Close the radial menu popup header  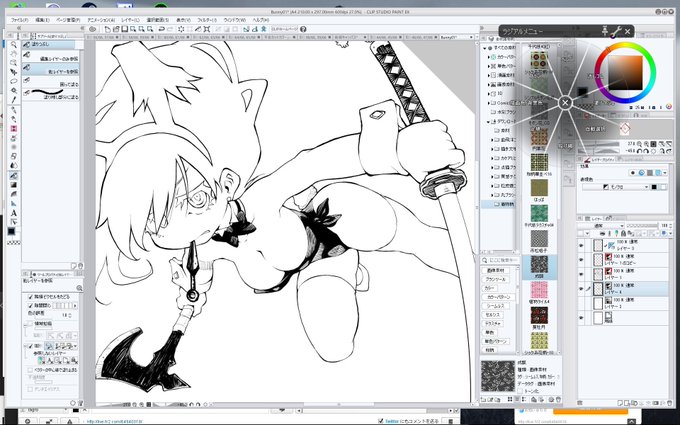point(628,31)
